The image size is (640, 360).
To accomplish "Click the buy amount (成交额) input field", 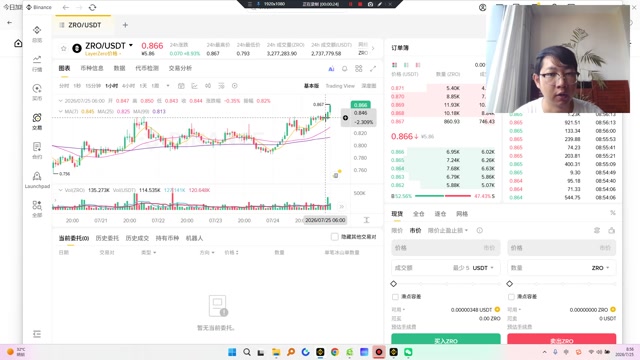I will (x=446, y=268).
